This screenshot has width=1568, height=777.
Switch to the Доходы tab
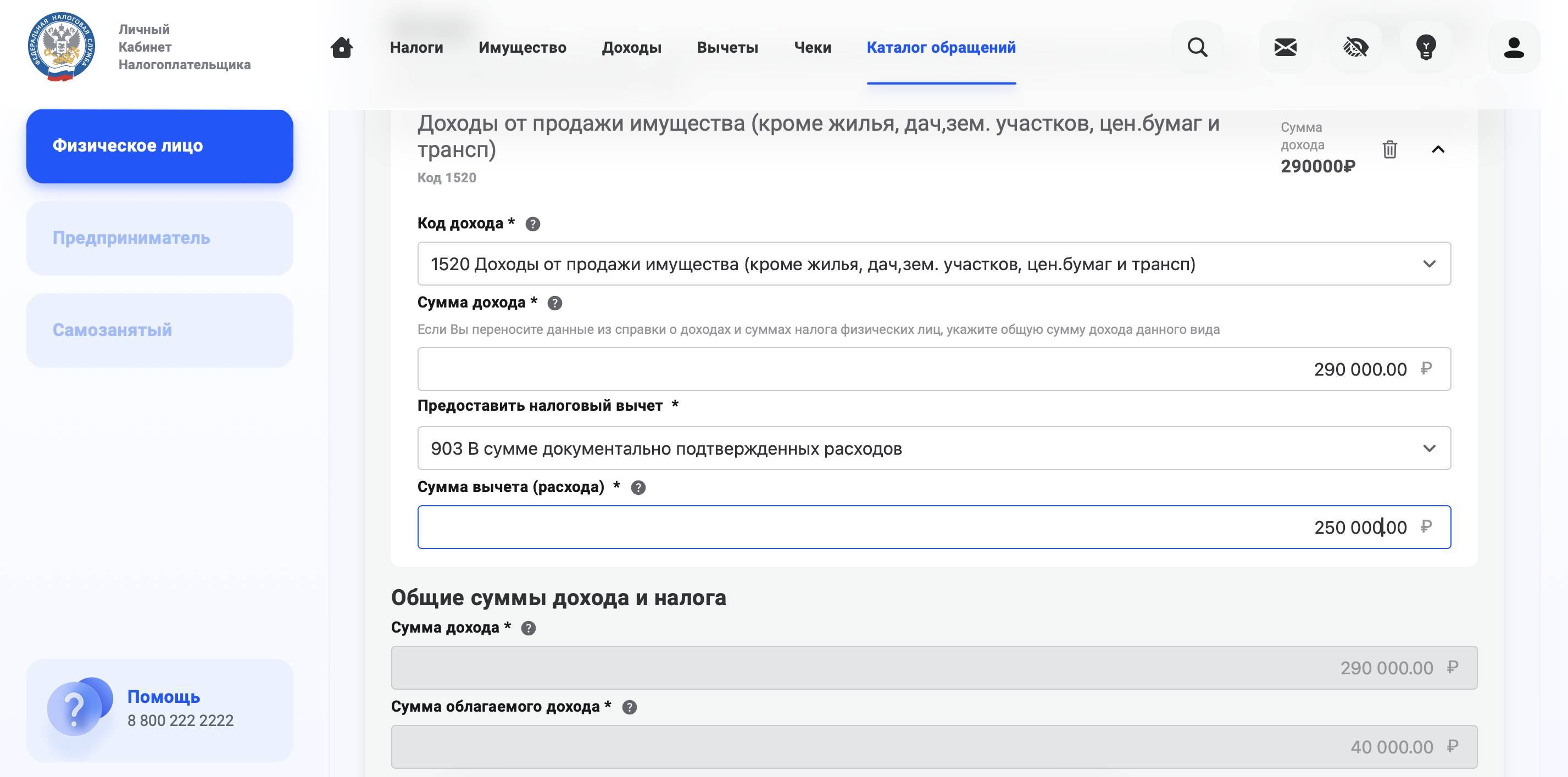click(x=632, y=47)
